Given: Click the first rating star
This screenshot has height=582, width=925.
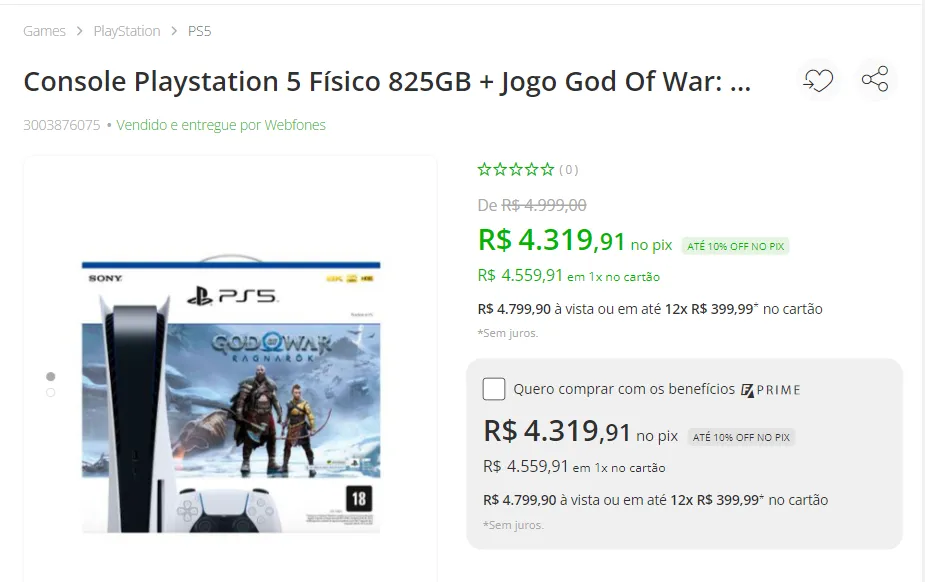Looking at the screenshot, I should pyautogui.click(x=486, y=169).
